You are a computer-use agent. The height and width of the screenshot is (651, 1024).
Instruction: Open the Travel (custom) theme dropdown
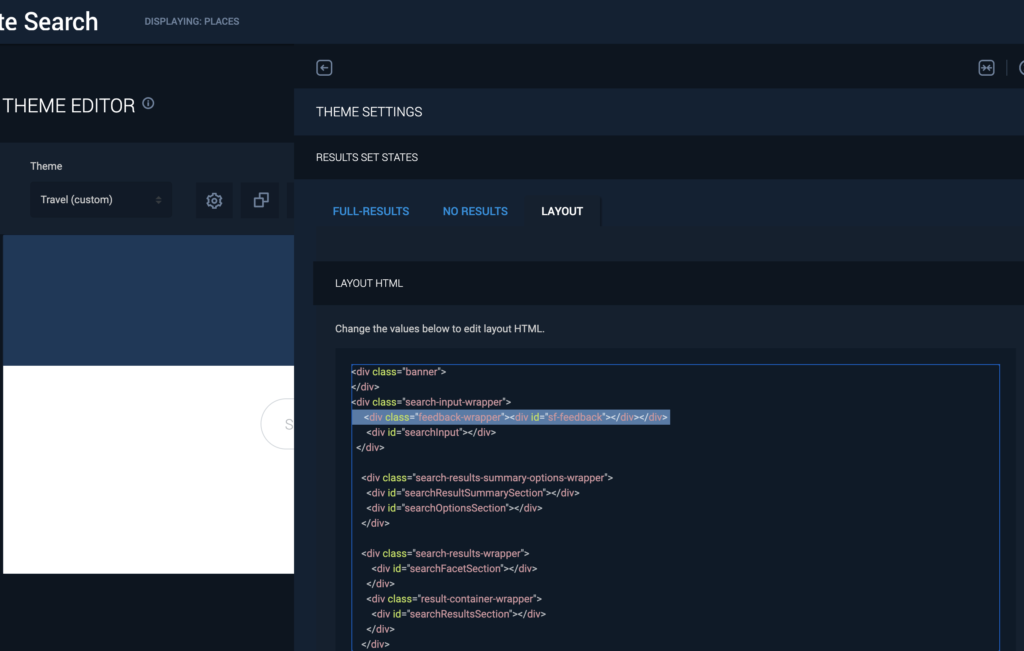tap(101, 200)
